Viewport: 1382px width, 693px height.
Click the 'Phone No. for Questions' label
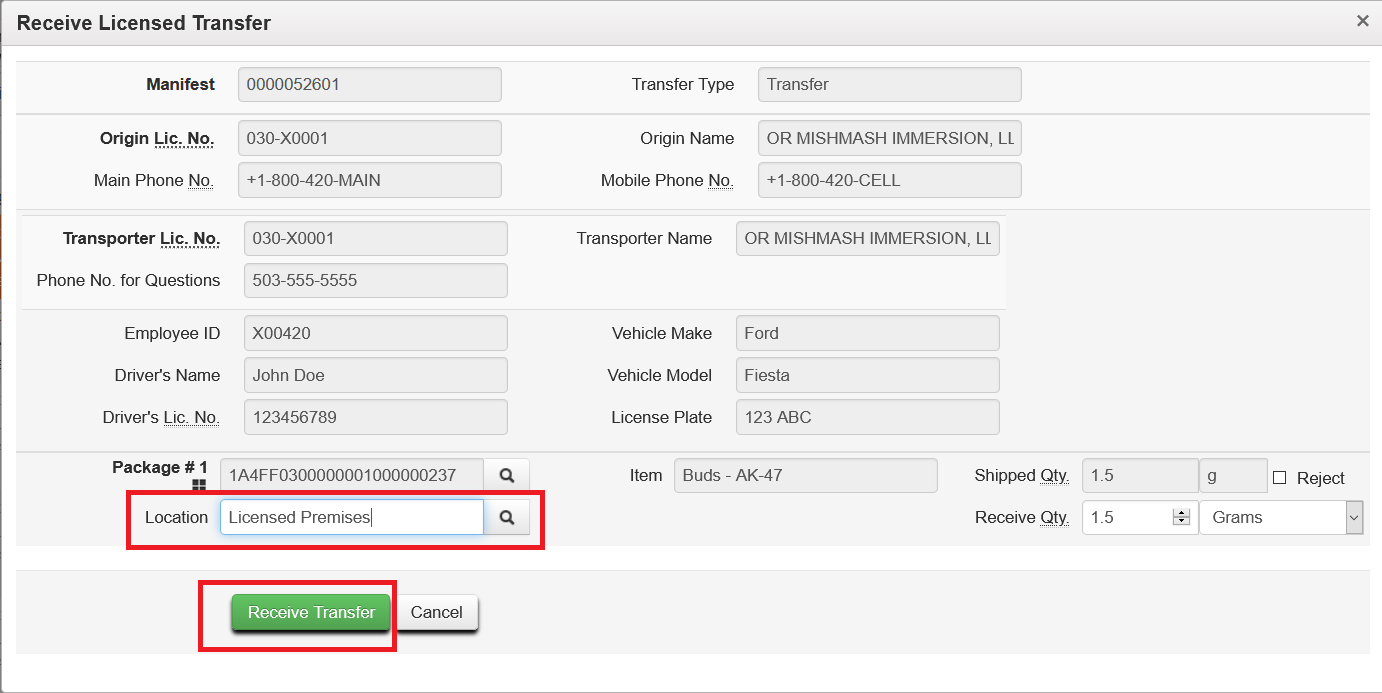pyautogui.click(x=128, y=281)
